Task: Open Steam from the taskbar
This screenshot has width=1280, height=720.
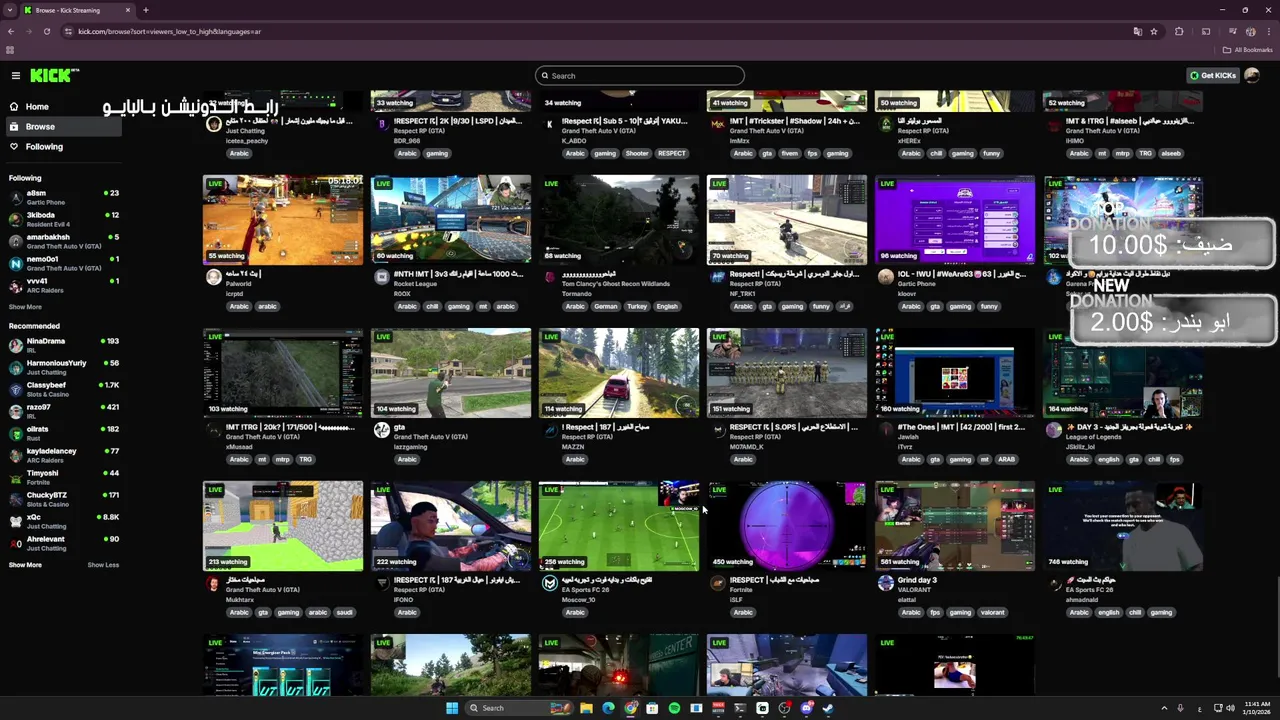Action: [x=828, y=708]
